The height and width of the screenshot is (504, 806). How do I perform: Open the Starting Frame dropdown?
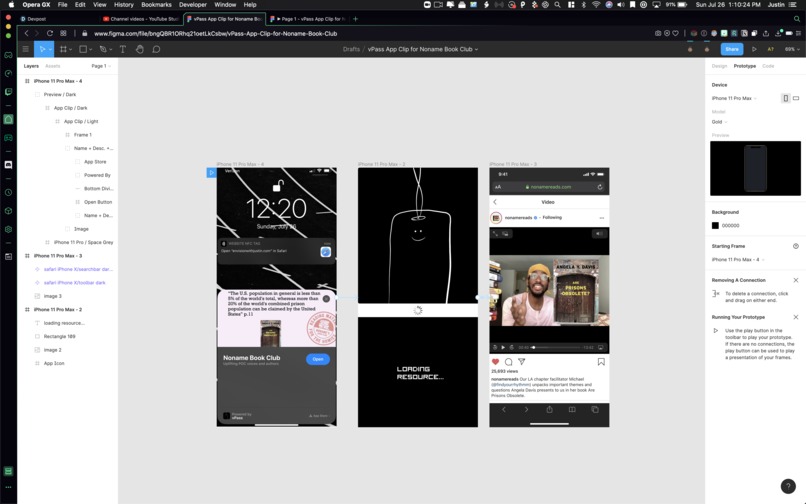coord(738,260)
